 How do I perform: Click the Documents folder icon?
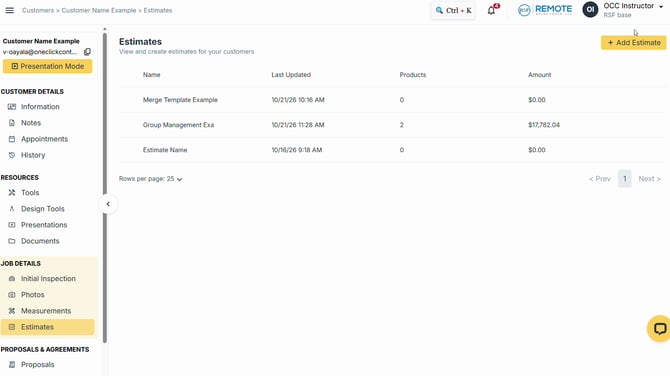pos(12,241)
